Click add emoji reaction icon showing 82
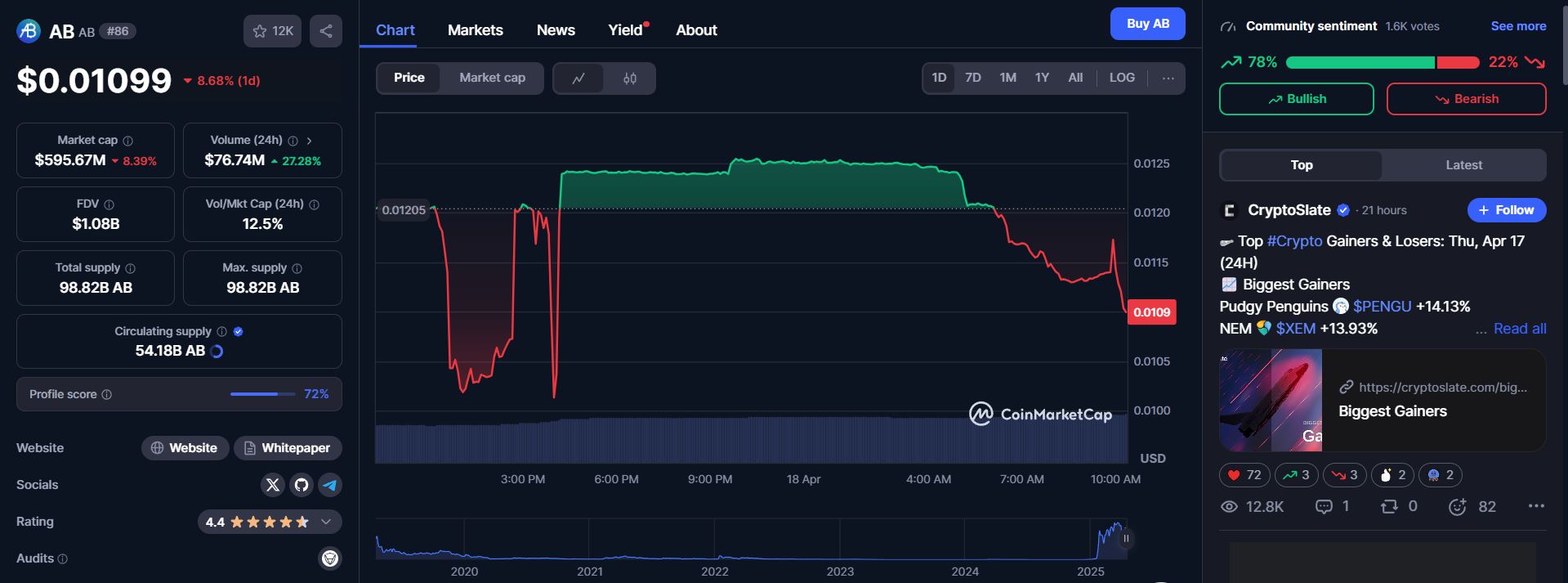Image resolution: width=1568 pixels, height=583 pixels. tap(1458, 507)
